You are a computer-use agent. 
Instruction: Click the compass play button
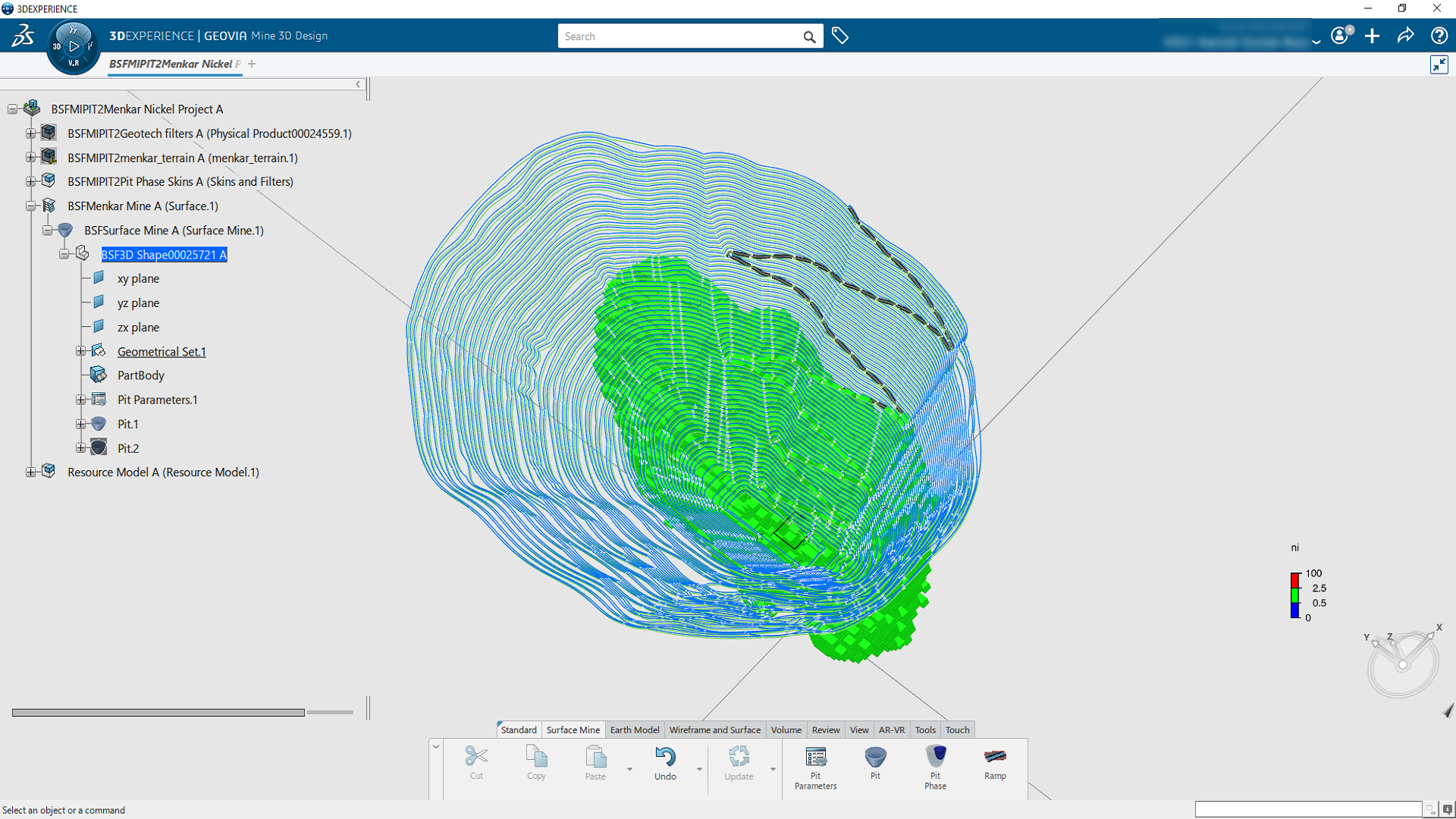74,45
